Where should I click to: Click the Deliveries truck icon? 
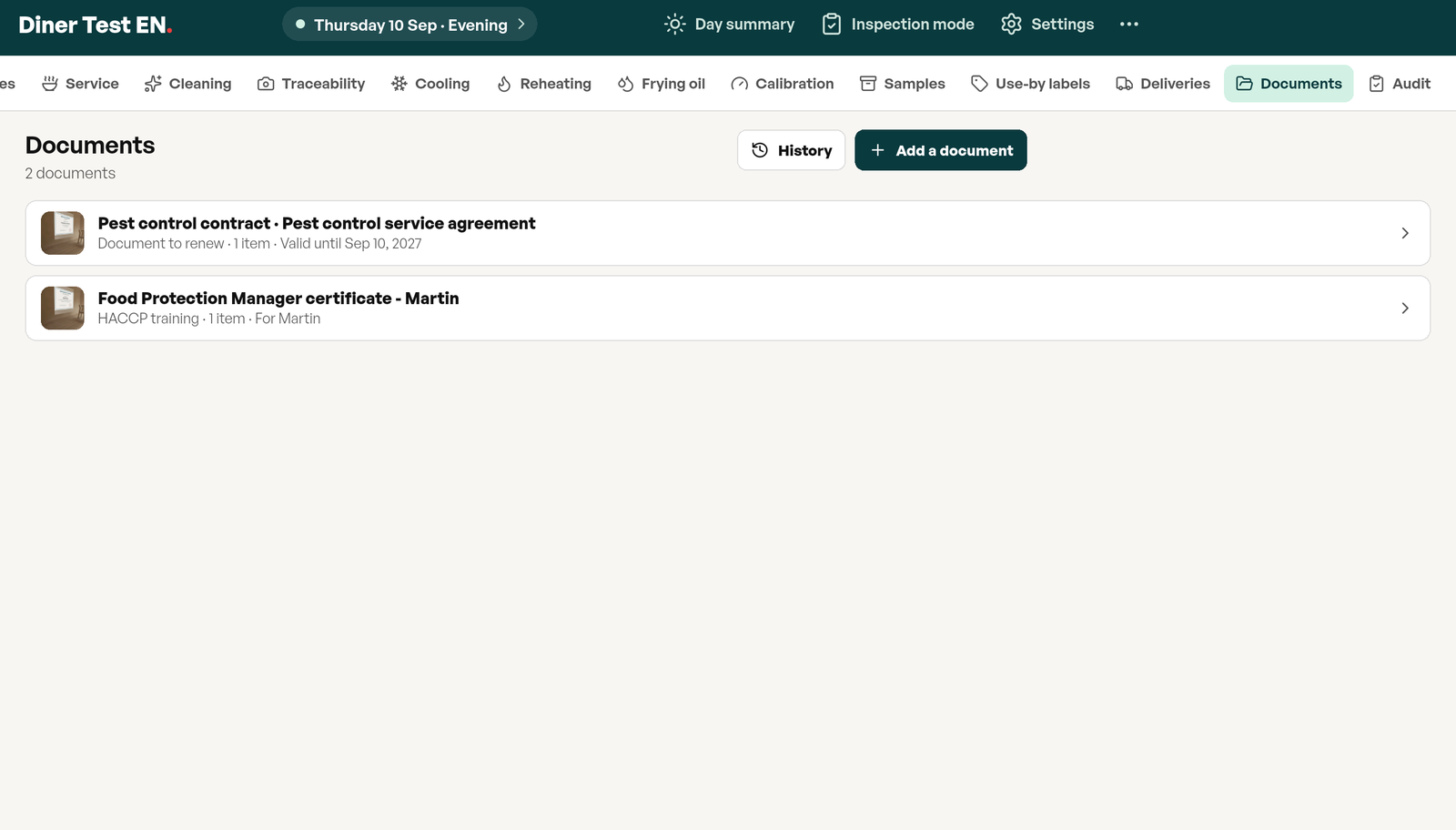click(x=1125, y=84)
